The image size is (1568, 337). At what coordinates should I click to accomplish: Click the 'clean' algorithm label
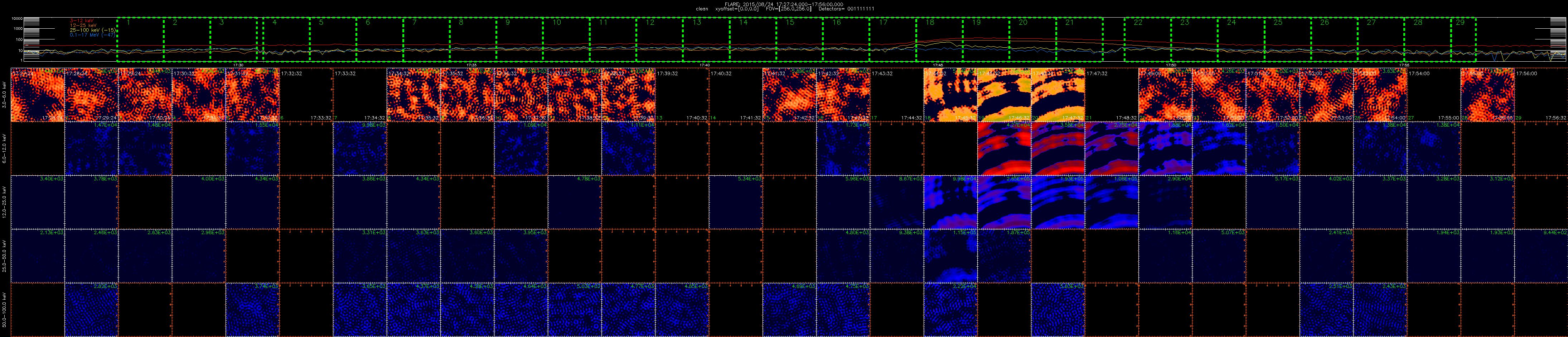(x=702, y=9)
